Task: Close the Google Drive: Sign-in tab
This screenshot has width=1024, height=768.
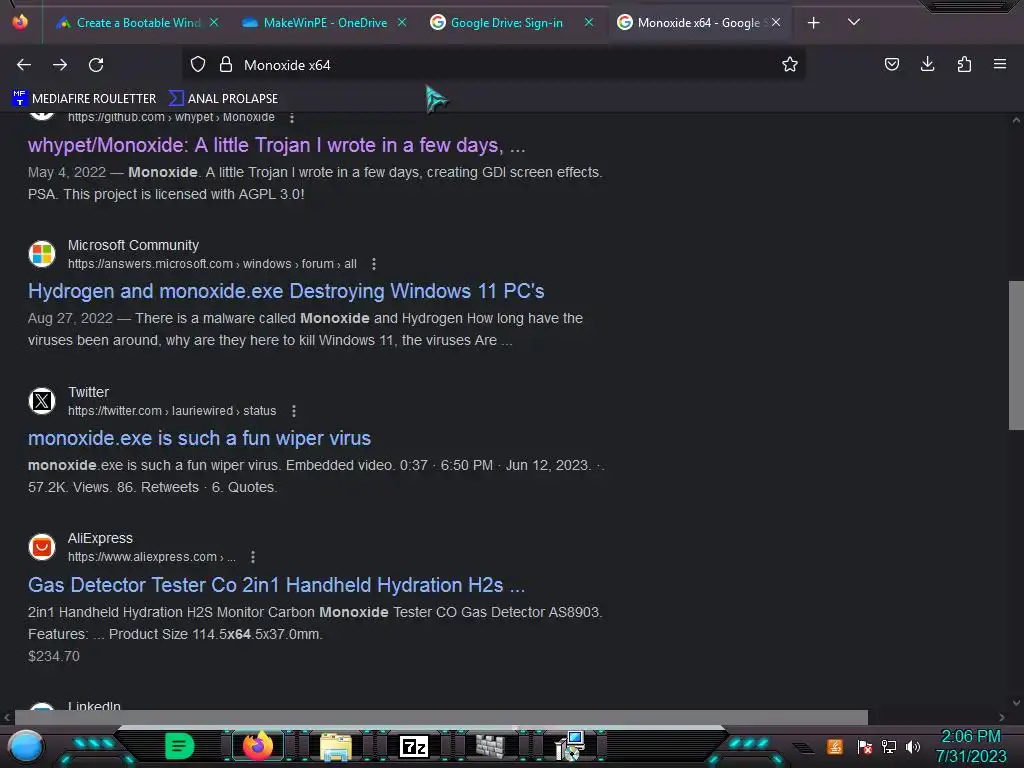Action: pos(589,23)
